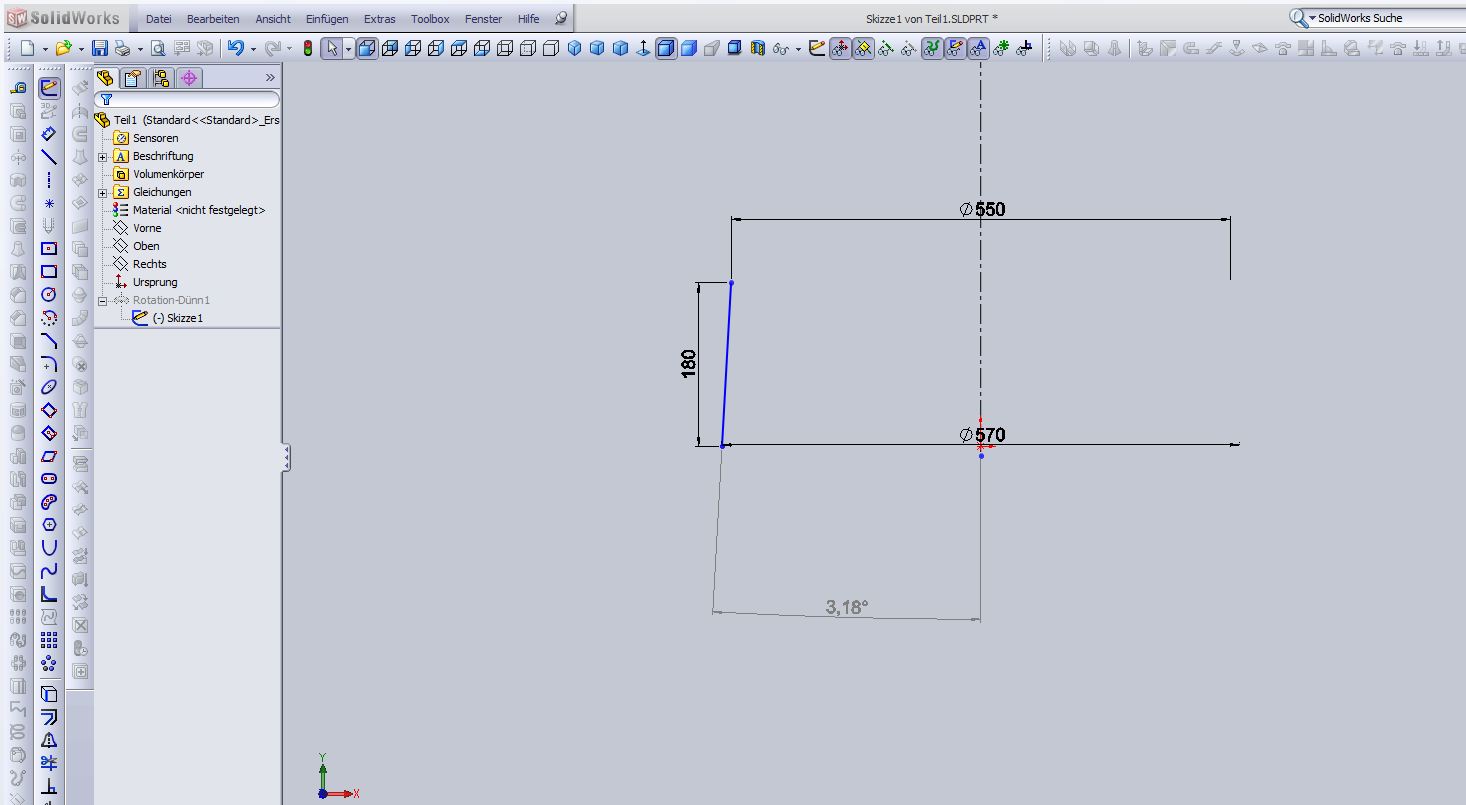Open the Select tool dropdown arrow
Screen dimensions: 1466x805
349,48
